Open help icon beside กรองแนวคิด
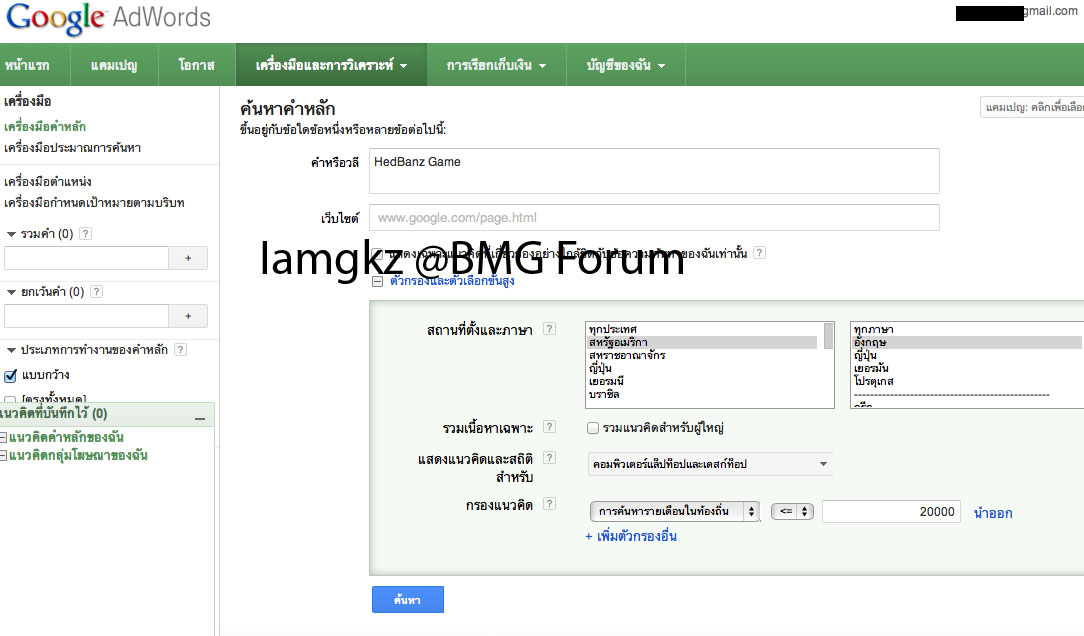1084x636 pixels. pyautogui.click(x=549, y=504)
